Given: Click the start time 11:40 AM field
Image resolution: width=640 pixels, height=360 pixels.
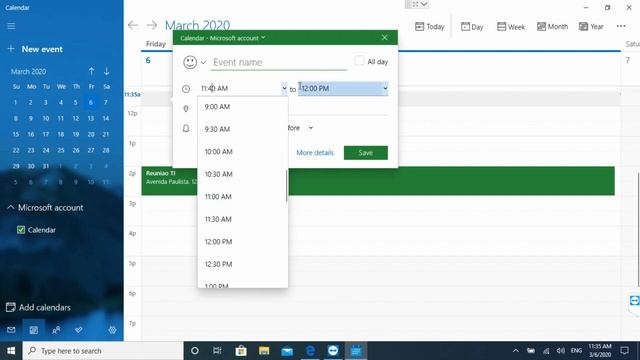Looking at the screenshot, I should coord(239,88).
